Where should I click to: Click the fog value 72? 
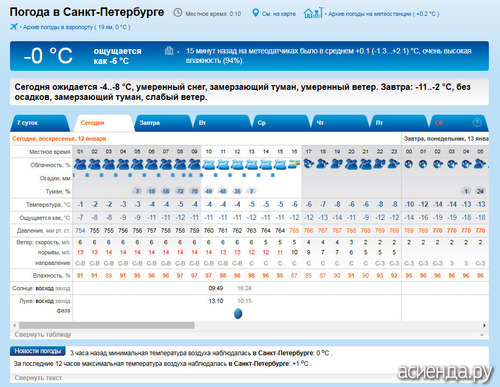180,191
